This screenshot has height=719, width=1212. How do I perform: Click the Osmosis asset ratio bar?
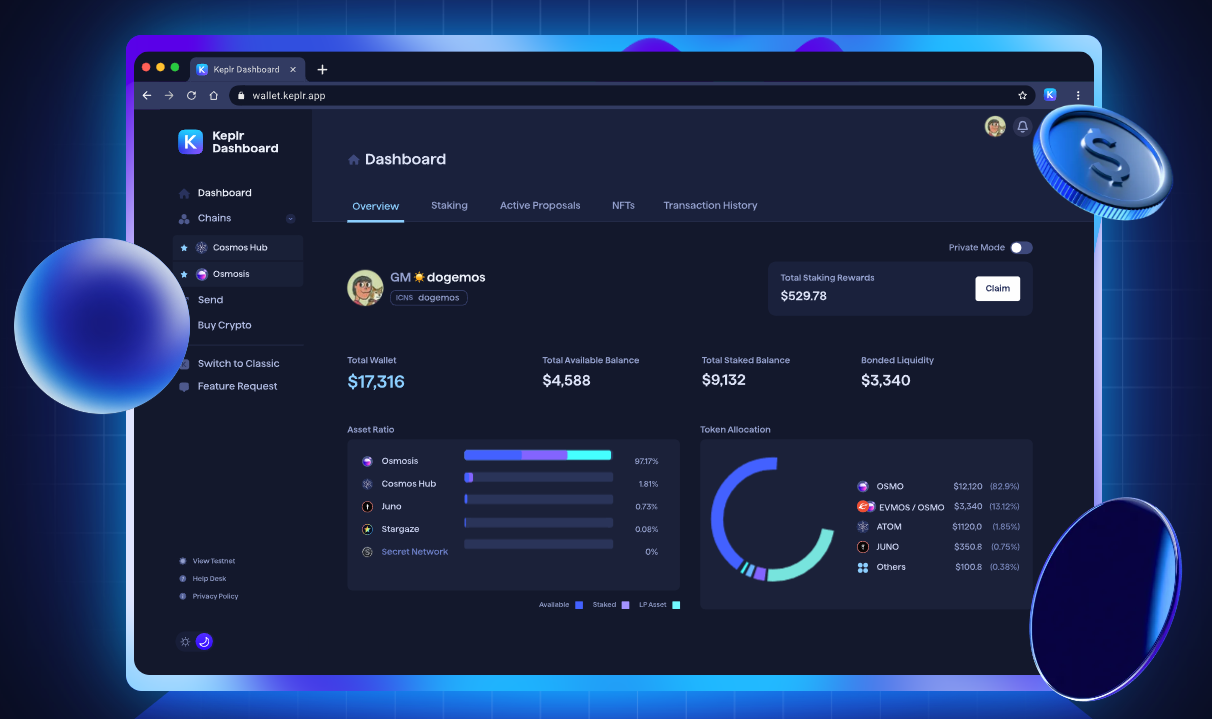click(538, 455)
